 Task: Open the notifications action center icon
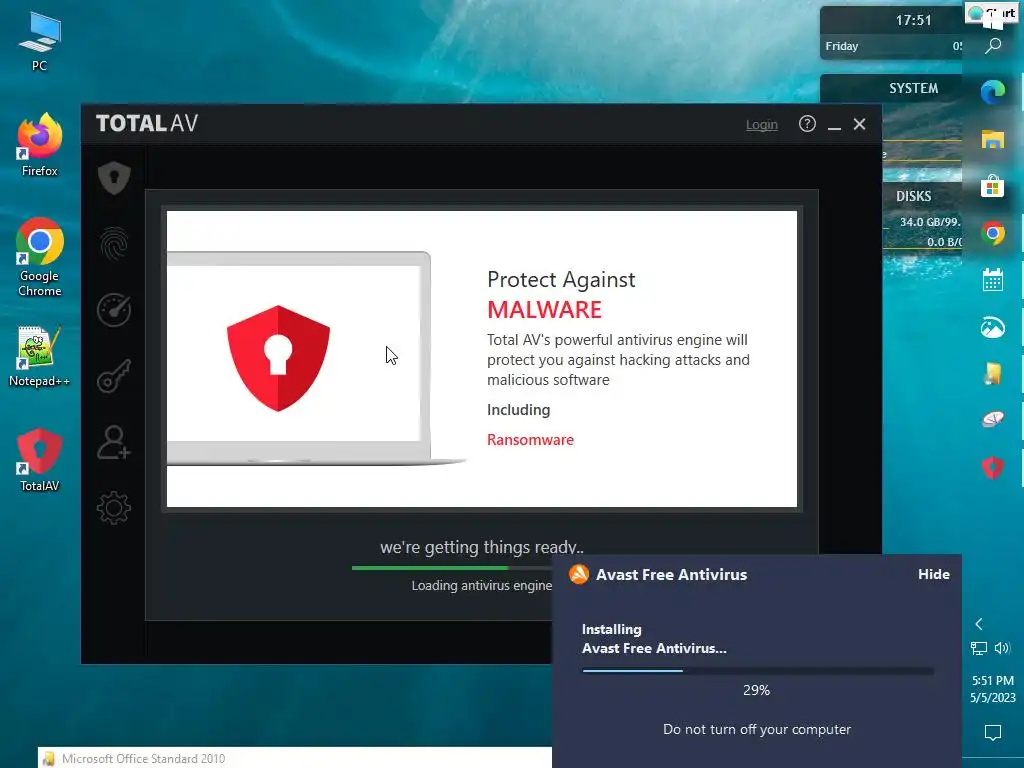click(x=993, y=733)
